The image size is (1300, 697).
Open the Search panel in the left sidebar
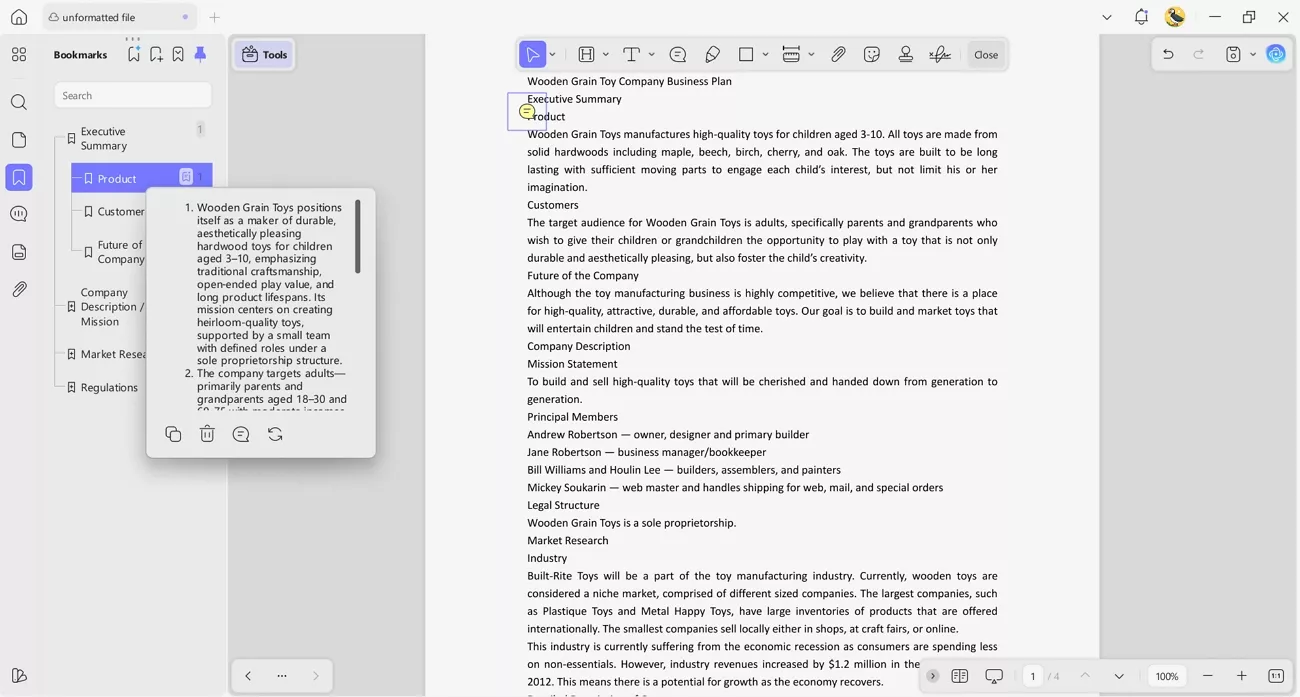[x=18, y=102]
